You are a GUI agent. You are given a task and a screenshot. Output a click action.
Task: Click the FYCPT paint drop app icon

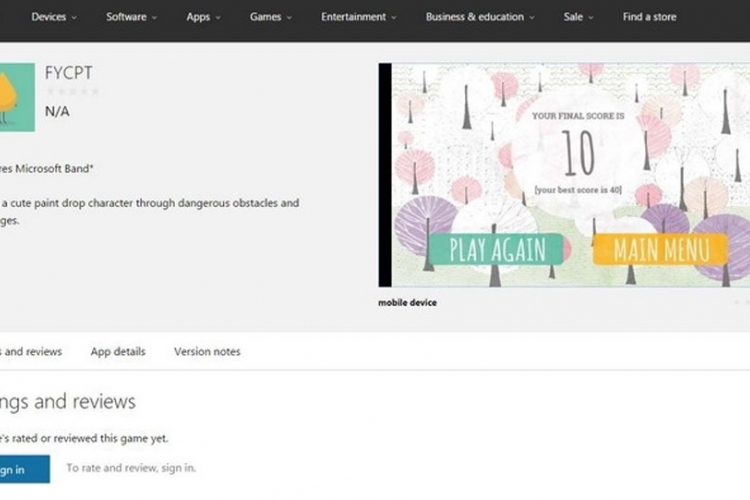tap(17, 97)
